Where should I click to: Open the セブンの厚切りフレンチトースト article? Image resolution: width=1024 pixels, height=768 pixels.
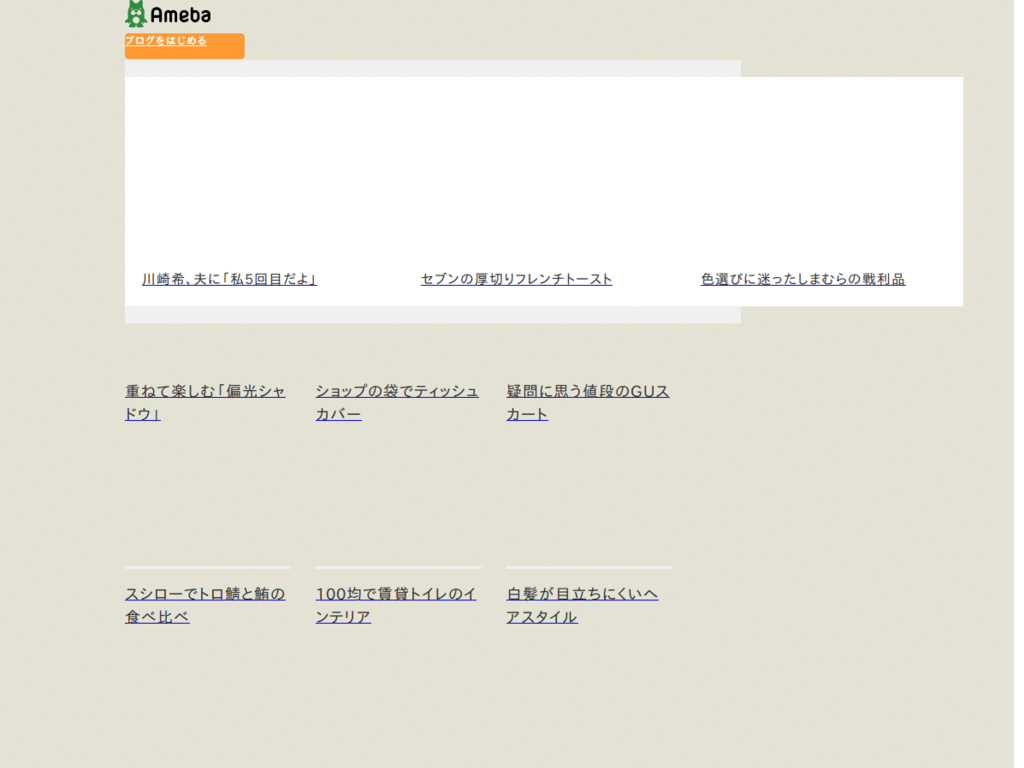click(517, 279)
